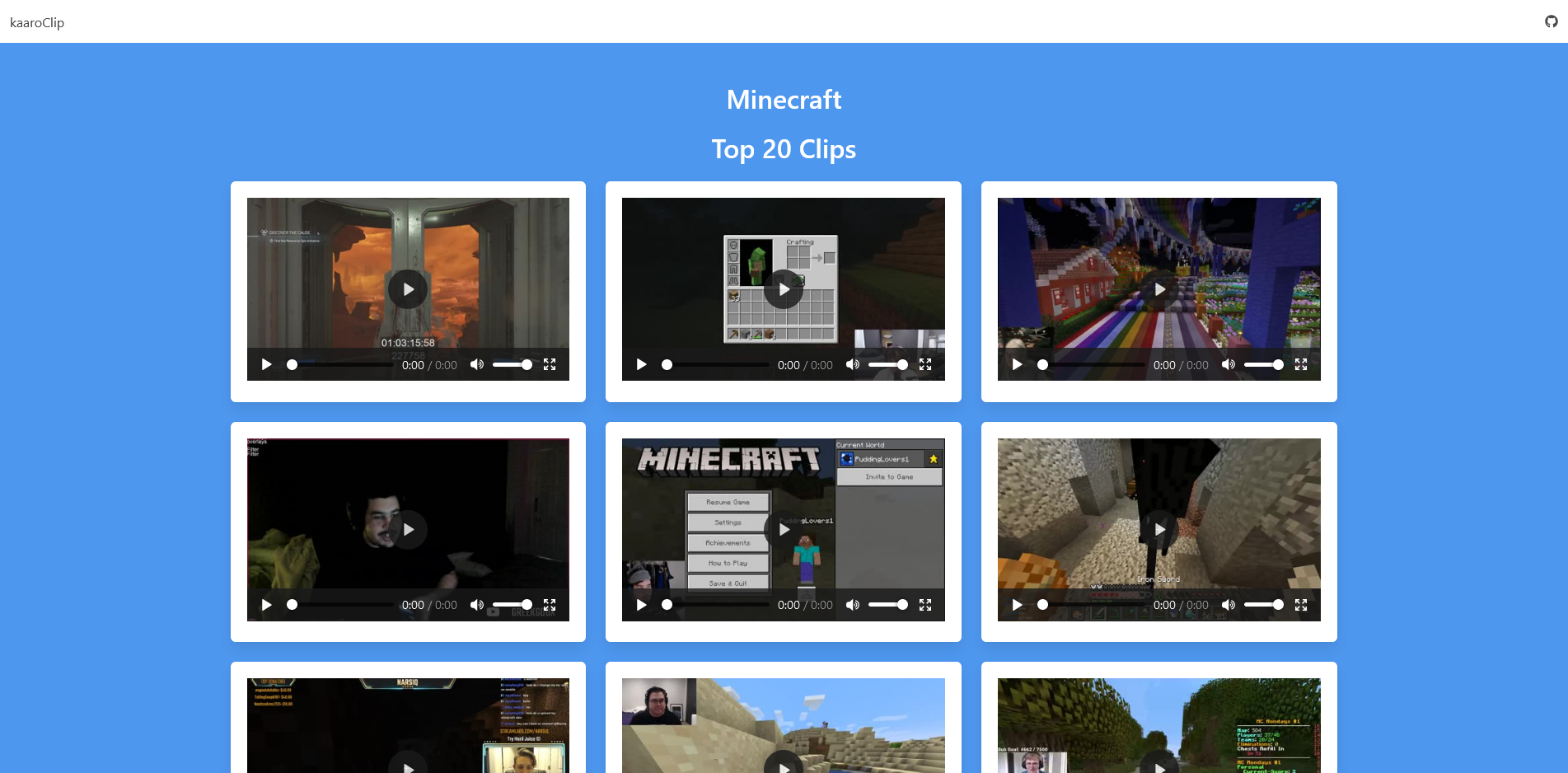1568x773 pixels.
Task: Play the Minecraft pause menu clip center button
Action: (x=784, y=530)
